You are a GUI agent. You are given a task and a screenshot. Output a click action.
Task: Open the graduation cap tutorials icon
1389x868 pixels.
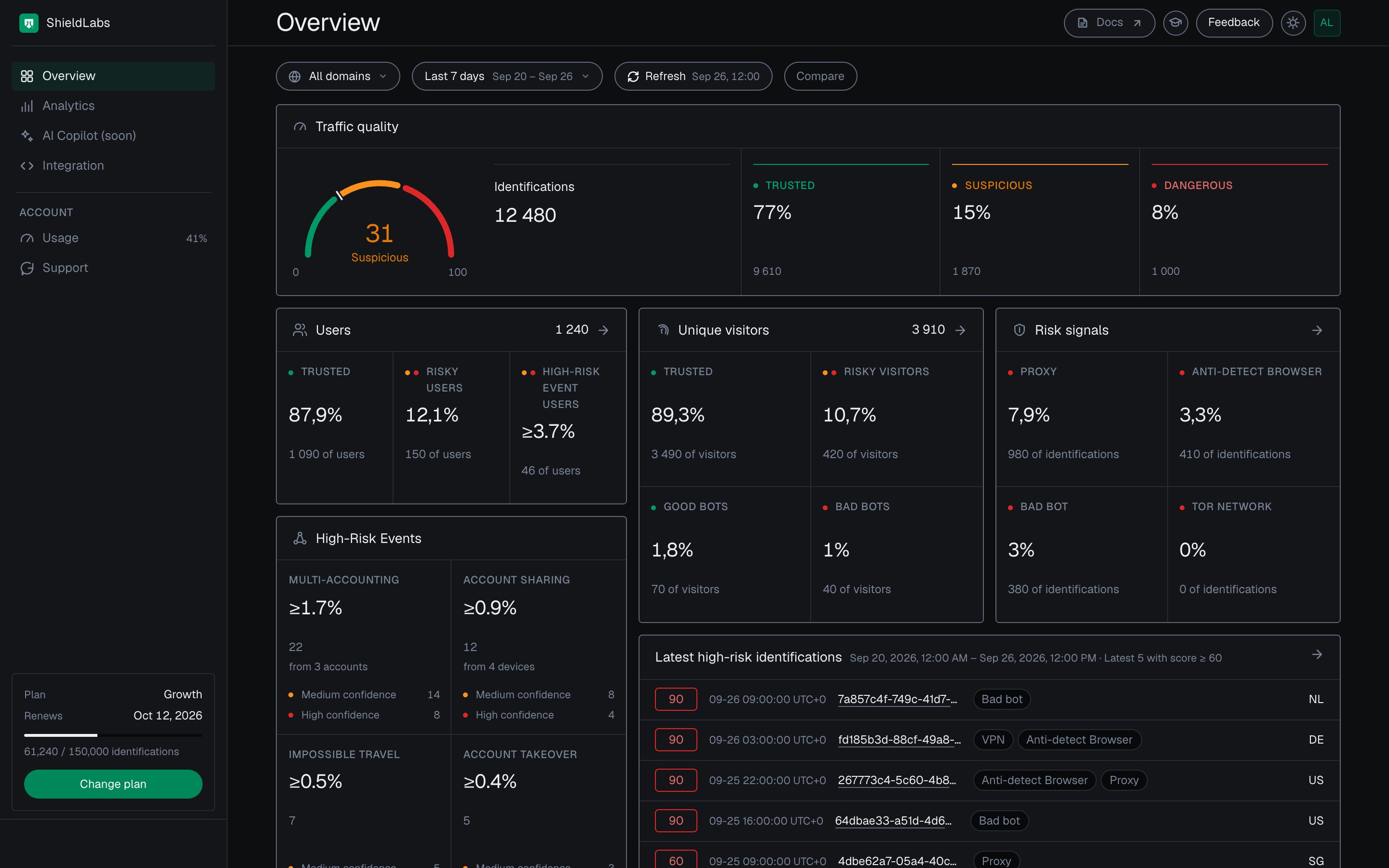pos(1175,23)
